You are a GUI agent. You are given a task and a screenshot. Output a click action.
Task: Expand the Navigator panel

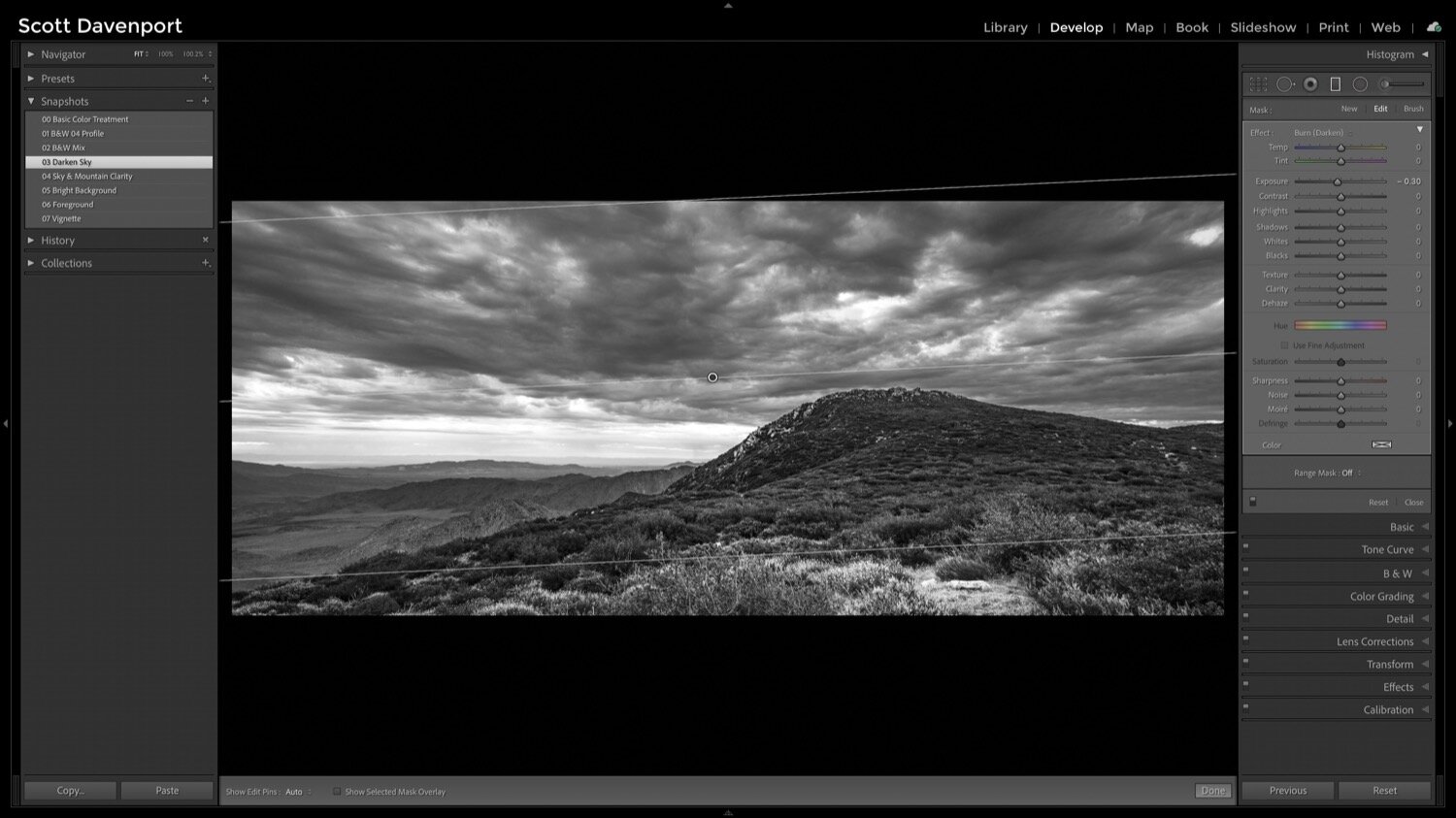31,54
